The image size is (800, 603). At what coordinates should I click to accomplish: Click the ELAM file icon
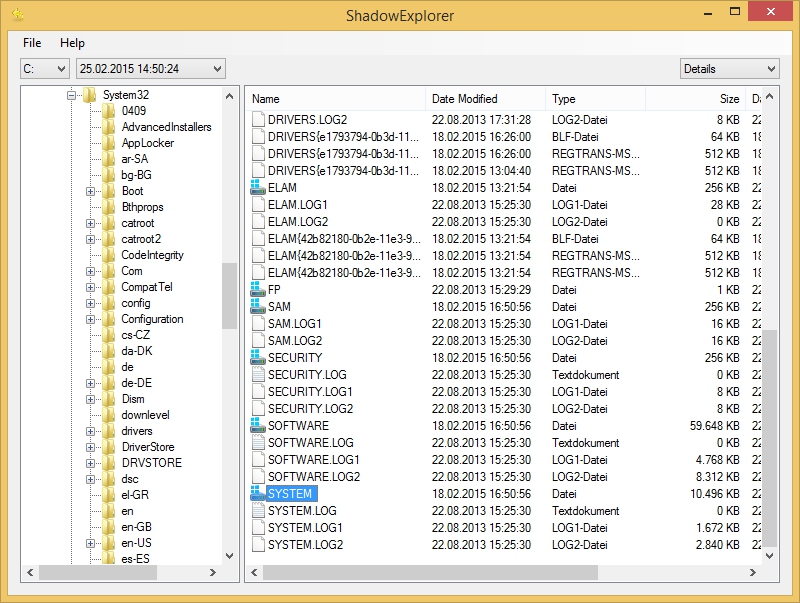pos(258,188)
